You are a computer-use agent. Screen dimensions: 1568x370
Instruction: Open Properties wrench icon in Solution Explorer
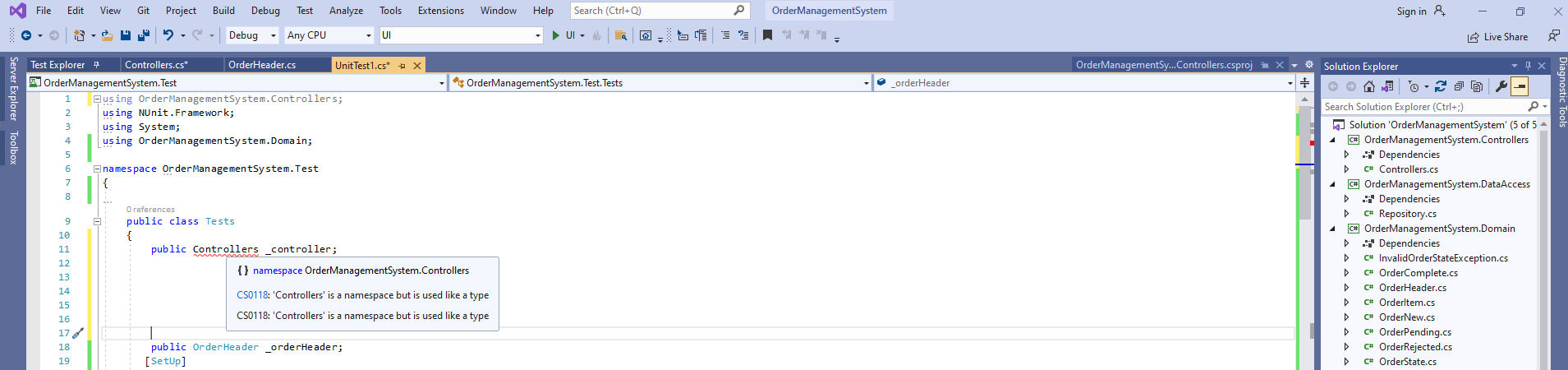click(x=1501, y=86)
